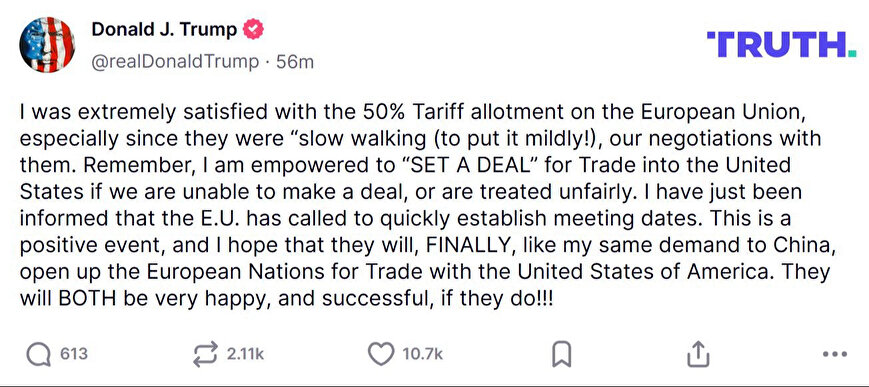Open the 56m timestamp link
869x387 pixels.
[295, 62]
